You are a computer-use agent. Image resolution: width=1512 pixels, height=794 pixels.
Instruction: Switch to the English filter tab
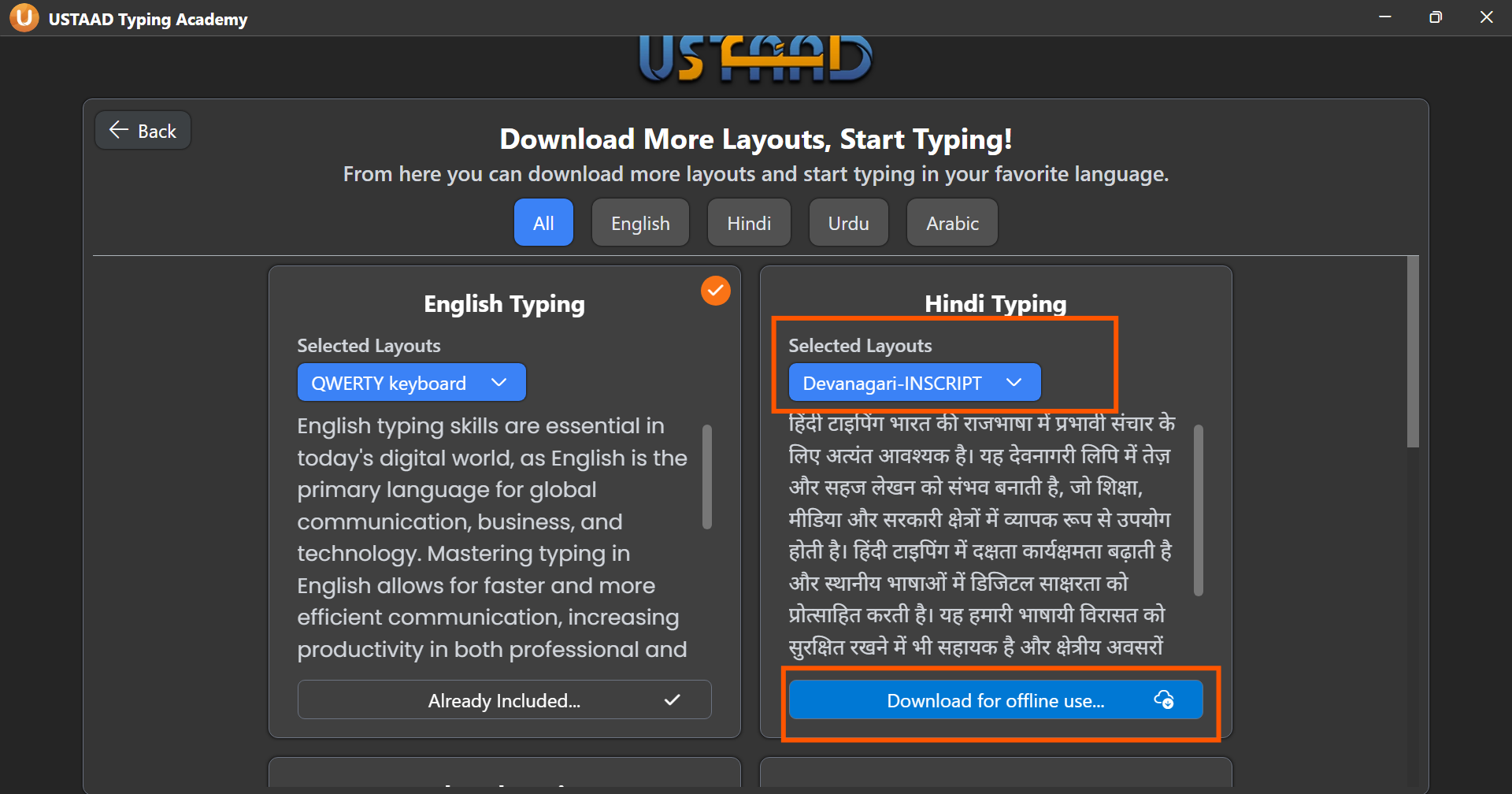coord(640,223)
